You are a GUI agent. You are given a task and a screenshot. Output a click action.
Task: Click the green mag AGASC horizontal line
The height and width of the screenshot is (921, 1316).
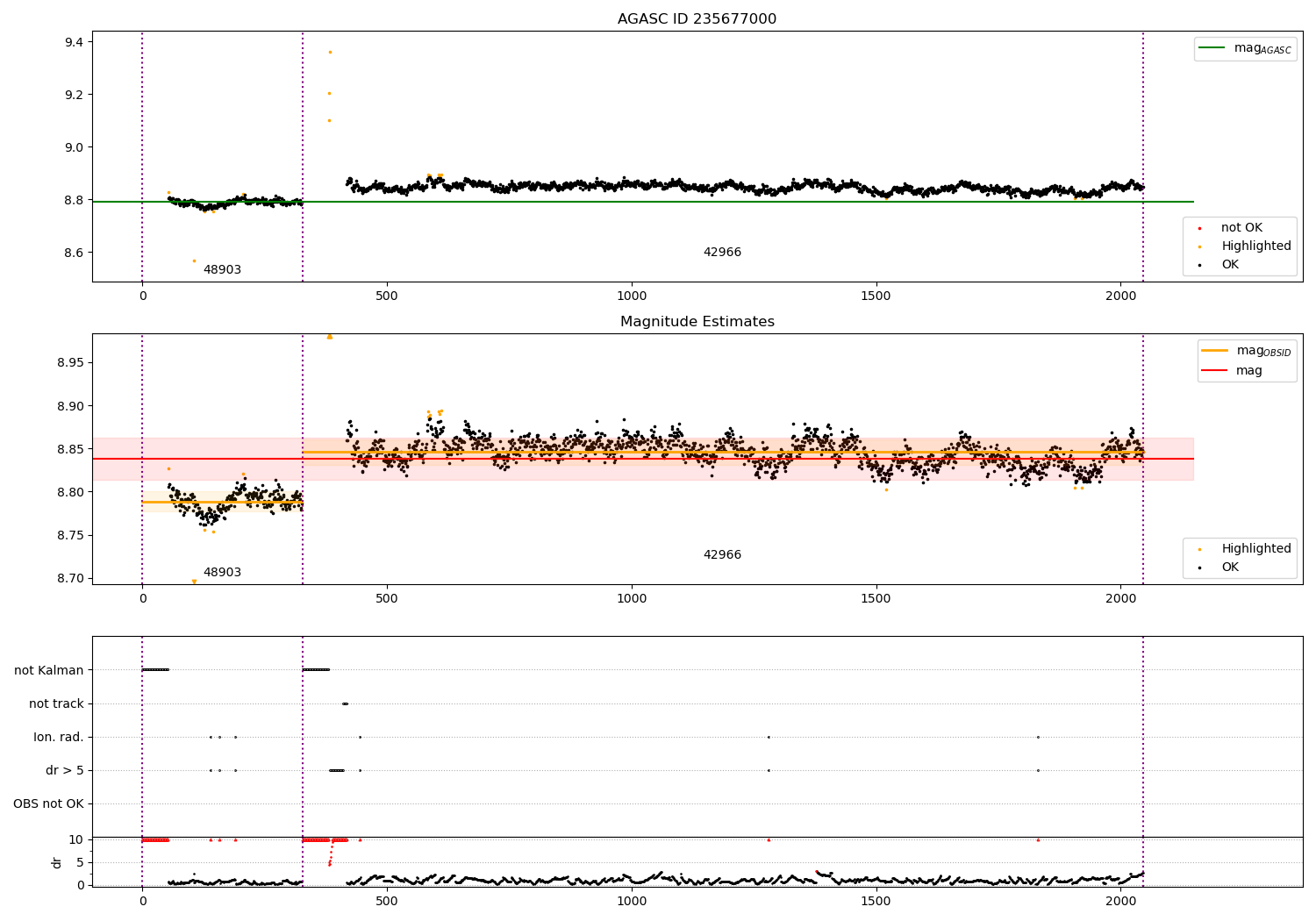point(642,202)
